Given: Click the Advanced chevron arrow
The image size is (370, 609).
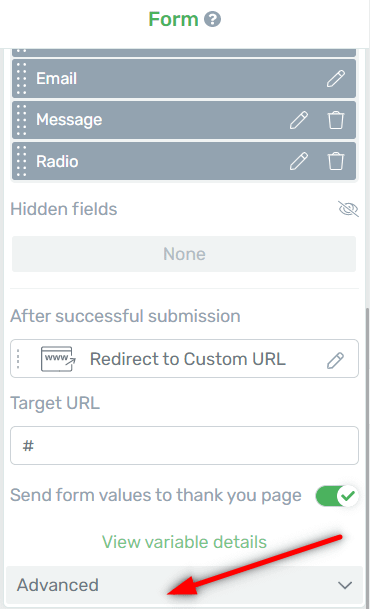Looking at the screenshot, I should [345, 585].
